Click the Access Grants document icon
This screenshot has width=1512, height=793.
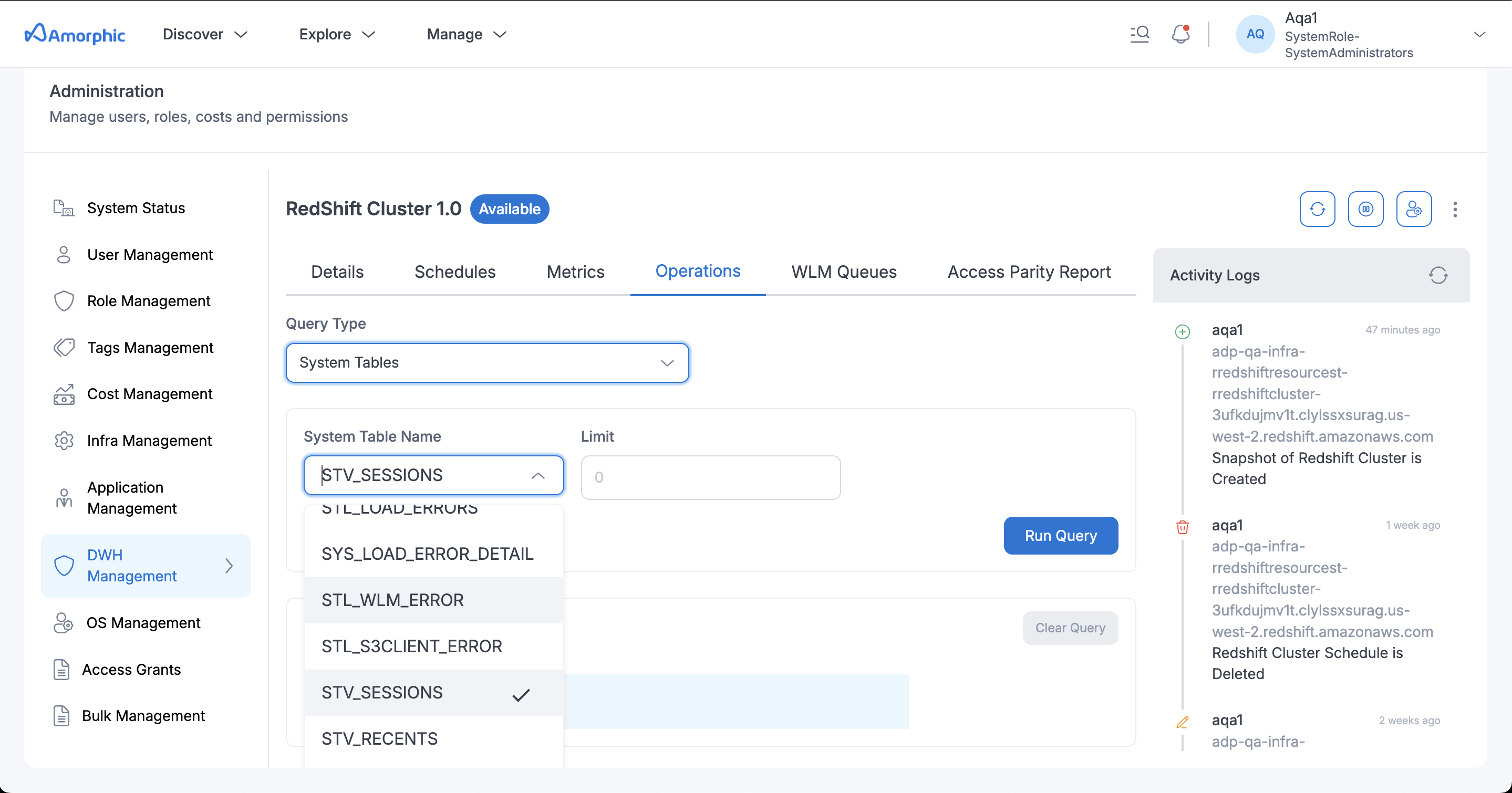coord(61,669)
